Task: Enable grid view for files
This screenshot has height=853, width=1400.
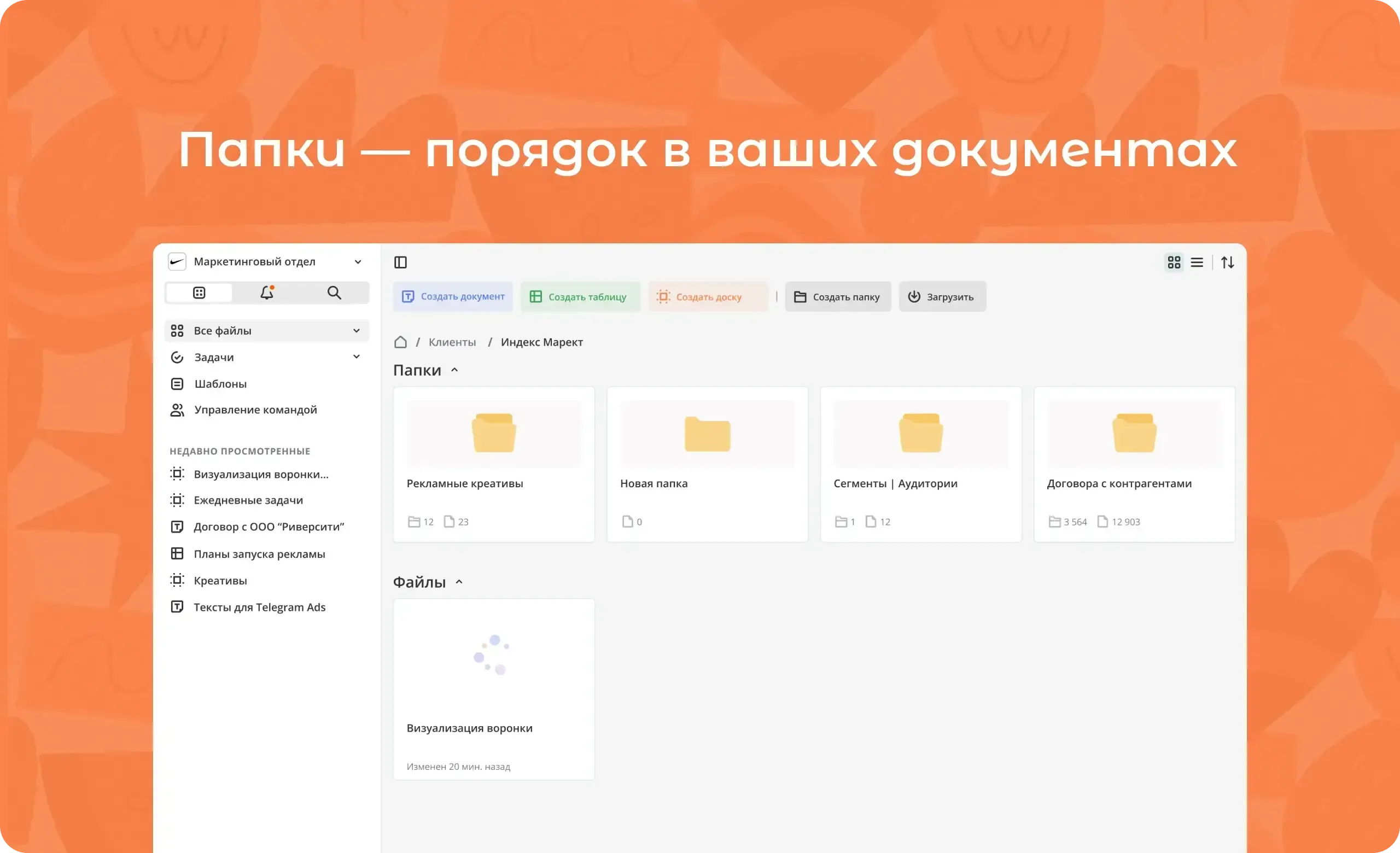Action: [x=1173, y=262]
